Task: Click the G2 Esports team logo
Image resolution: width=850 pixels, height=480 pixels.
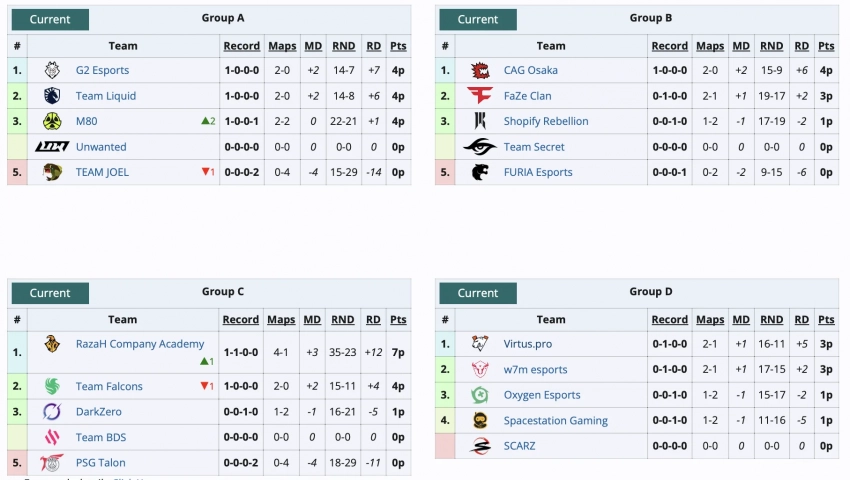Action: pyautogui.click(x=52, y=70)
